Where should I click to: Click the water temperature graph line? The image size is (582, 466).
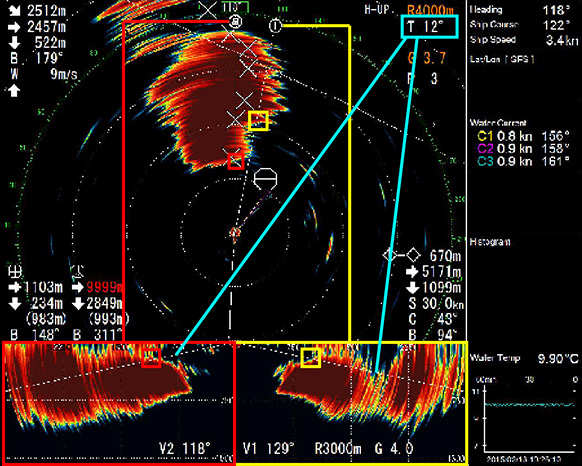click(x=529, y=404)
